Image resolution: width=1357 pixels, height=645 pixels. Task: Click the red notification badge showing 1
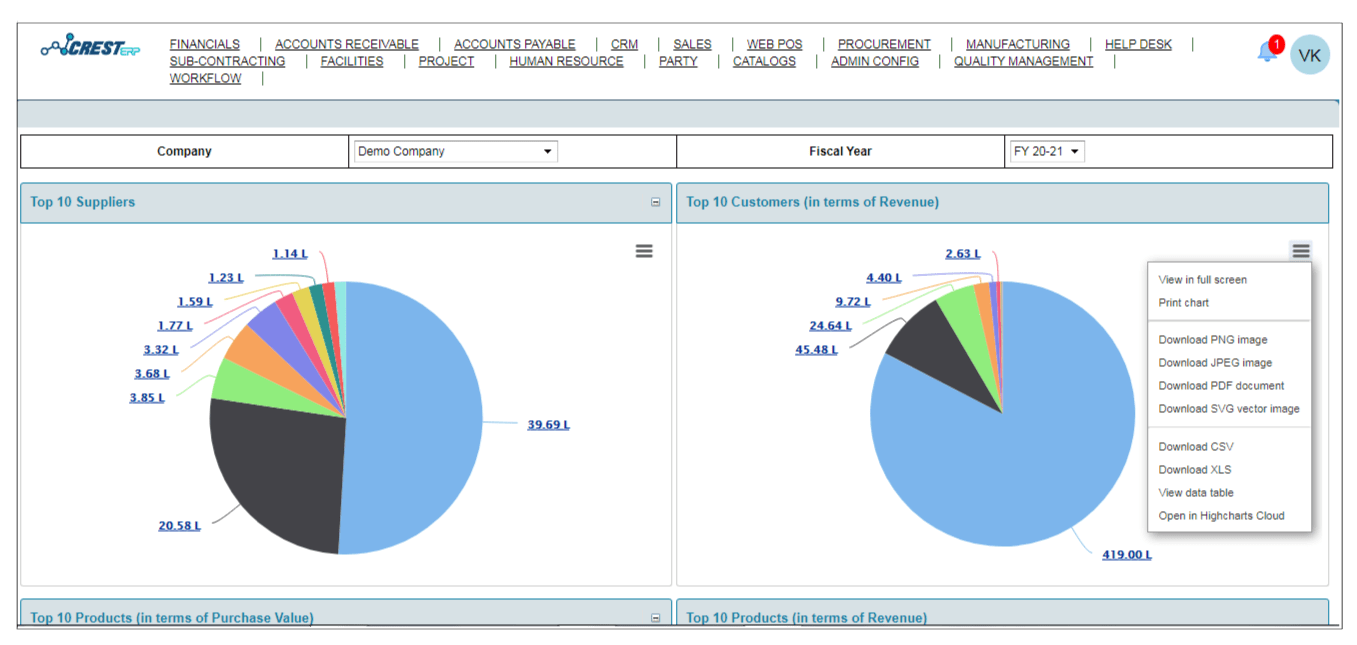(1277, 43)
